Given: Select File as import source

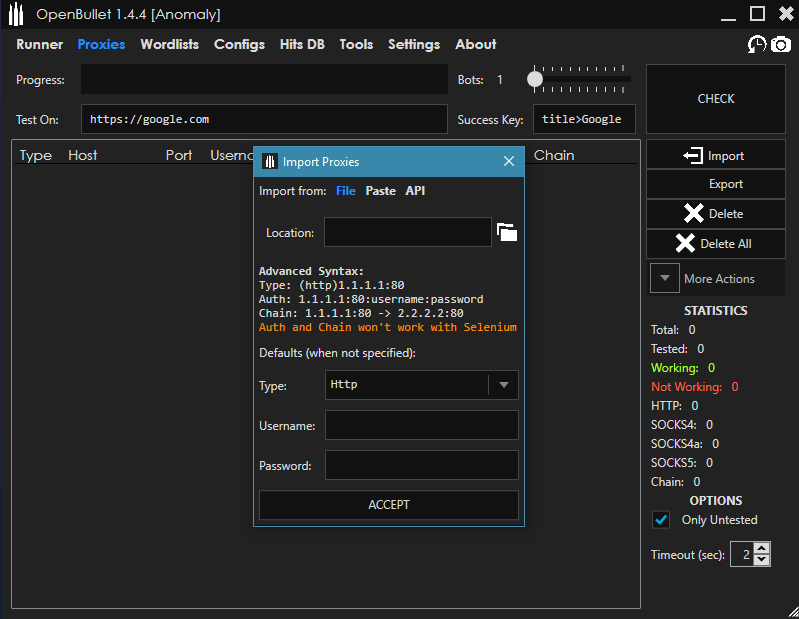Looking at the screenshot, I should (345, 191).
